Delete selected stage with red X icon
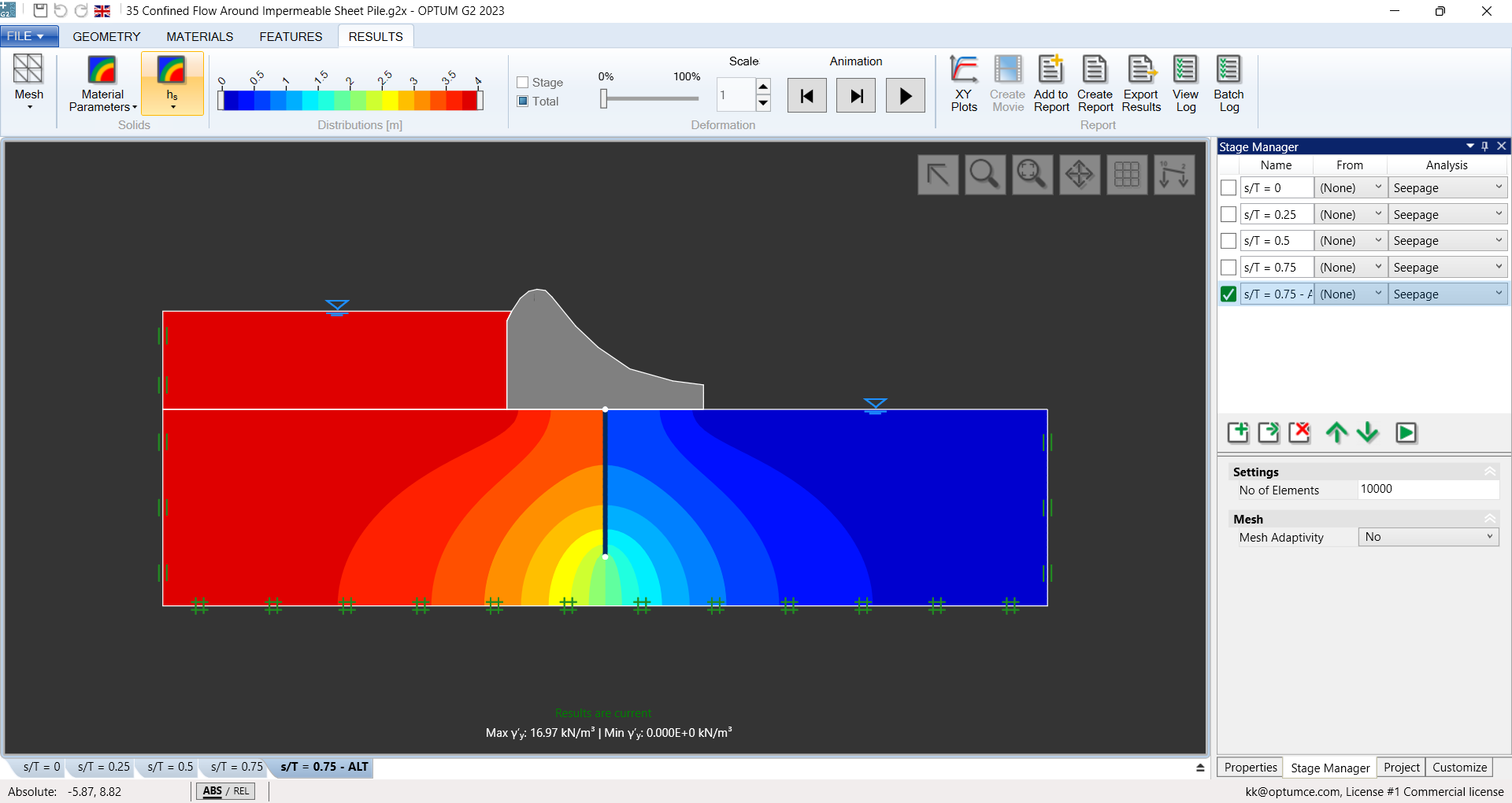 pyautogui.click(x=1299, y=432)
